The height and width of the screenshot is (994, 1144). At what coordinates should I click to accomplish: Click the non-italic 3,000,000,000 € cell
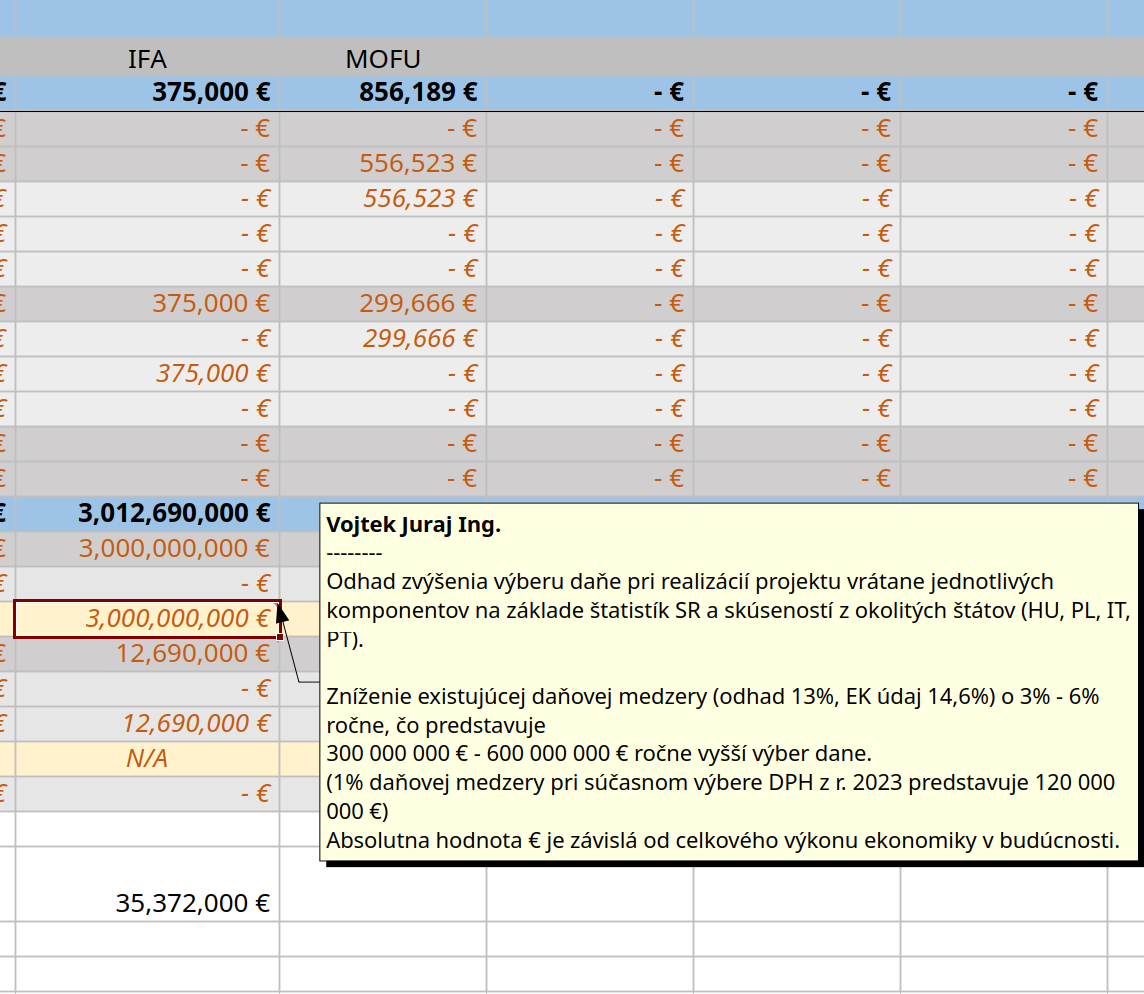pyautogui.click(x=147, y=548)
